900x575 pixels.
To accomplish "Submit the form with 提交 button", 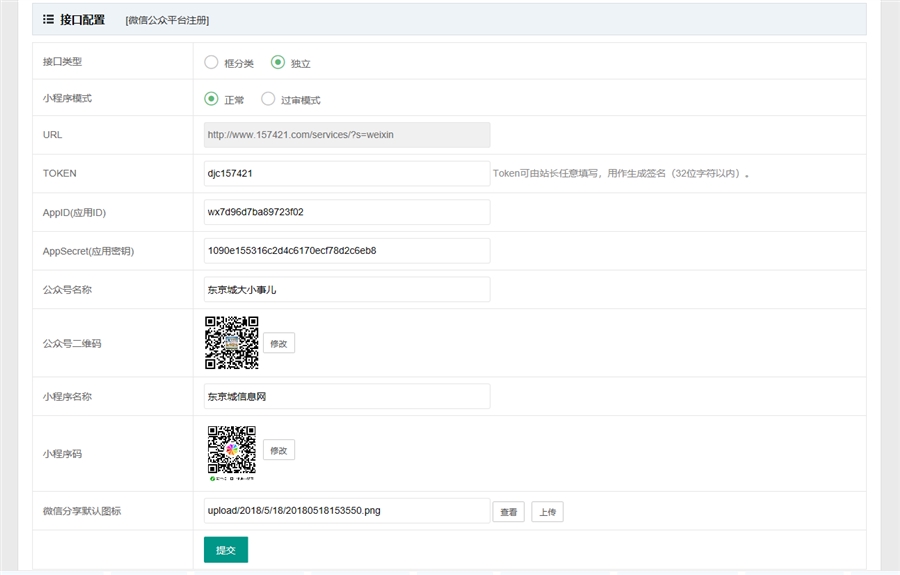I will 225,550.
